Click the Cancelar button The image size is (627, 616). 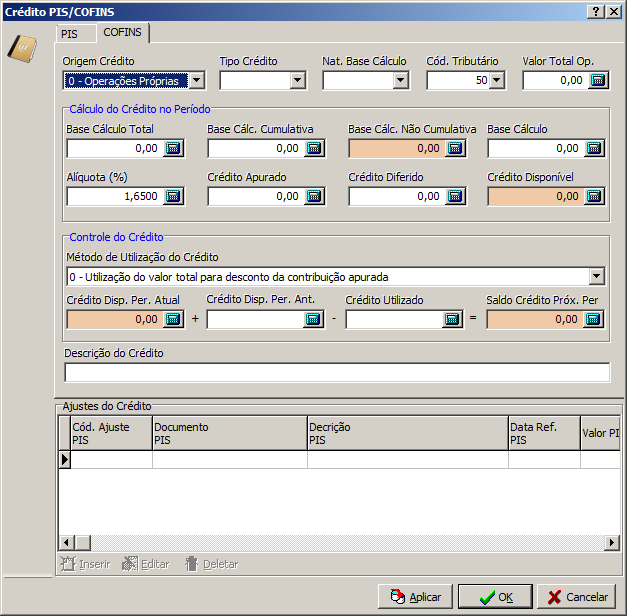point(577,597)
